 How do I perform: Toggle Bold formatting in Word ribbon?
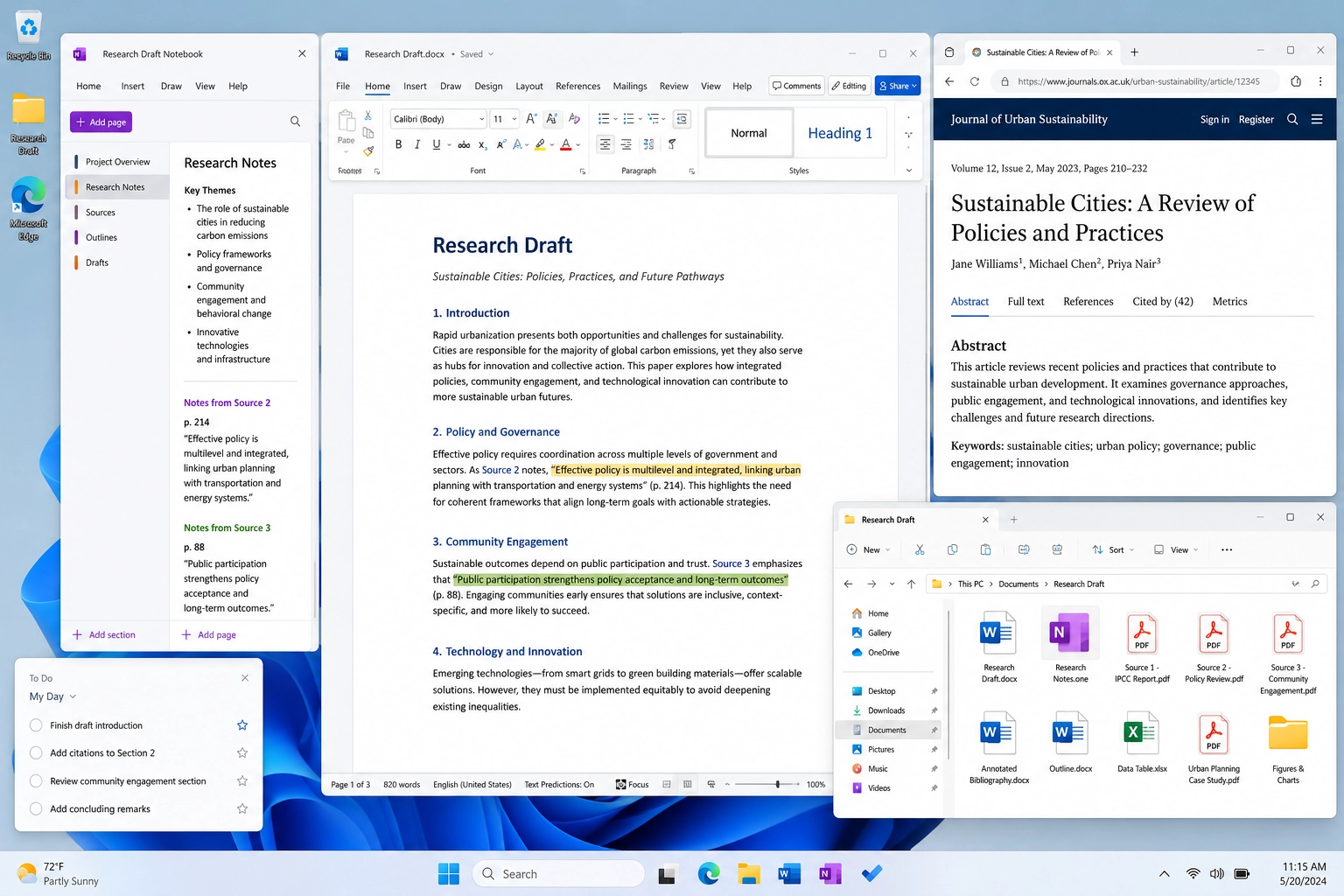tap(398, 144)
